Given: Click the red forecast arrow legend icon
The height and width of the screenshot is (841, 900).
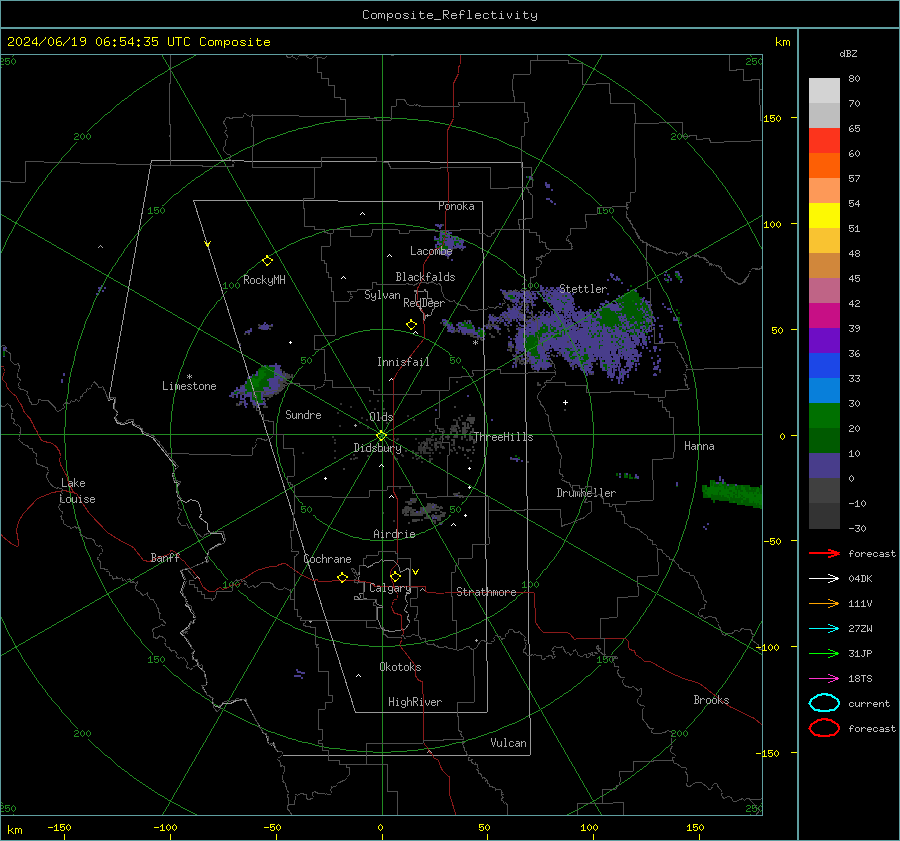Looking at the screenshot, I should point(824,553).
